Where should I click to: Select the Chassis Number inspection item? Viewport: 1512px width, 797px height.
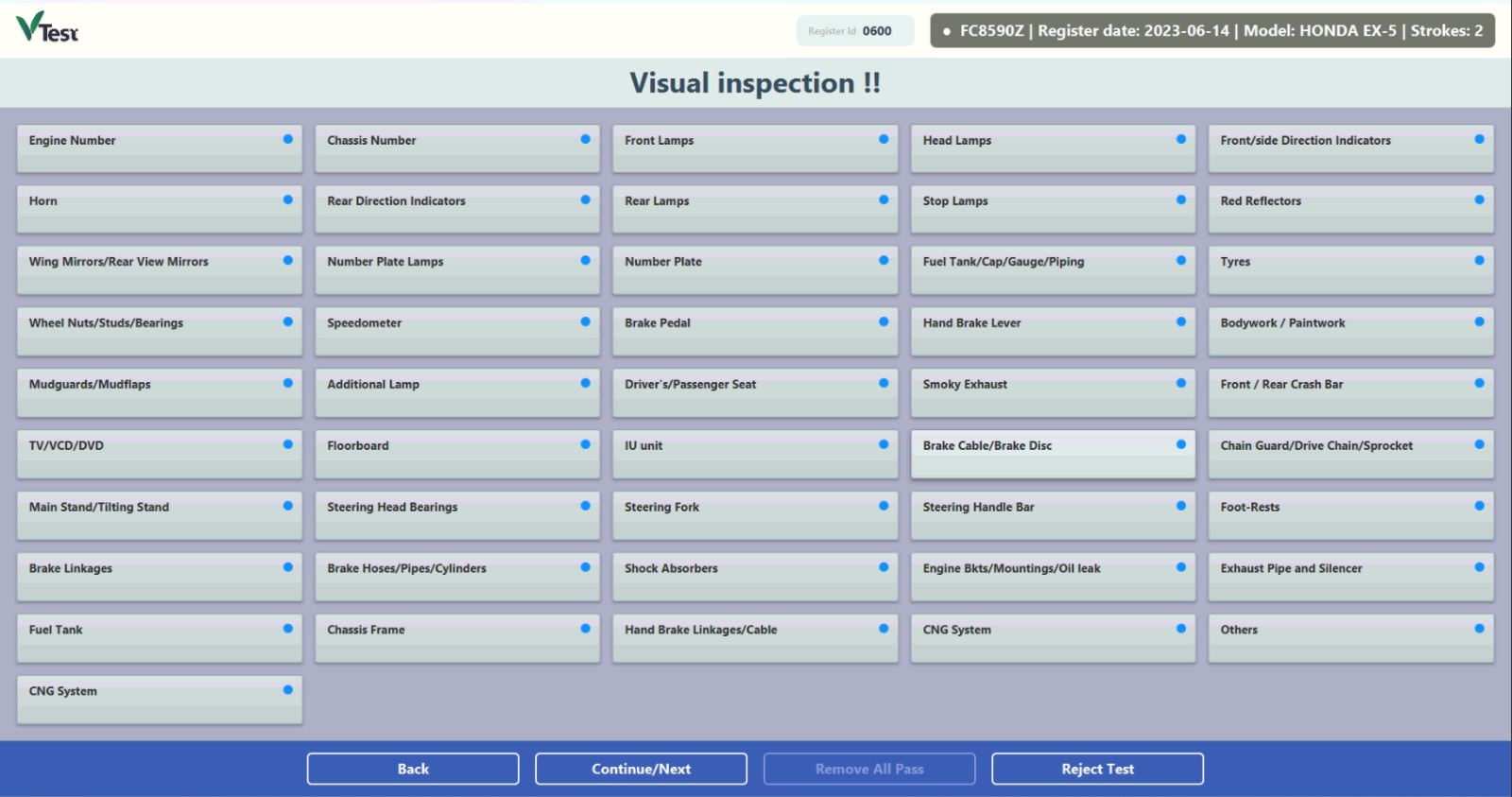pyautogui.click(x=457, y=148)
